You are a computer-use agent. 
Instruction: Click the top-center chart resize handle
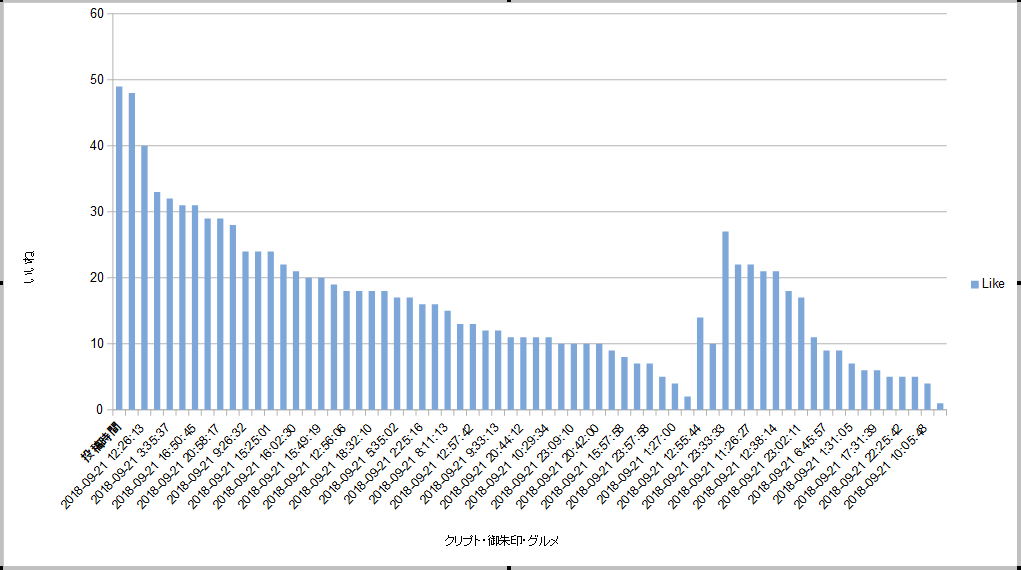click(x=510, y=2)
